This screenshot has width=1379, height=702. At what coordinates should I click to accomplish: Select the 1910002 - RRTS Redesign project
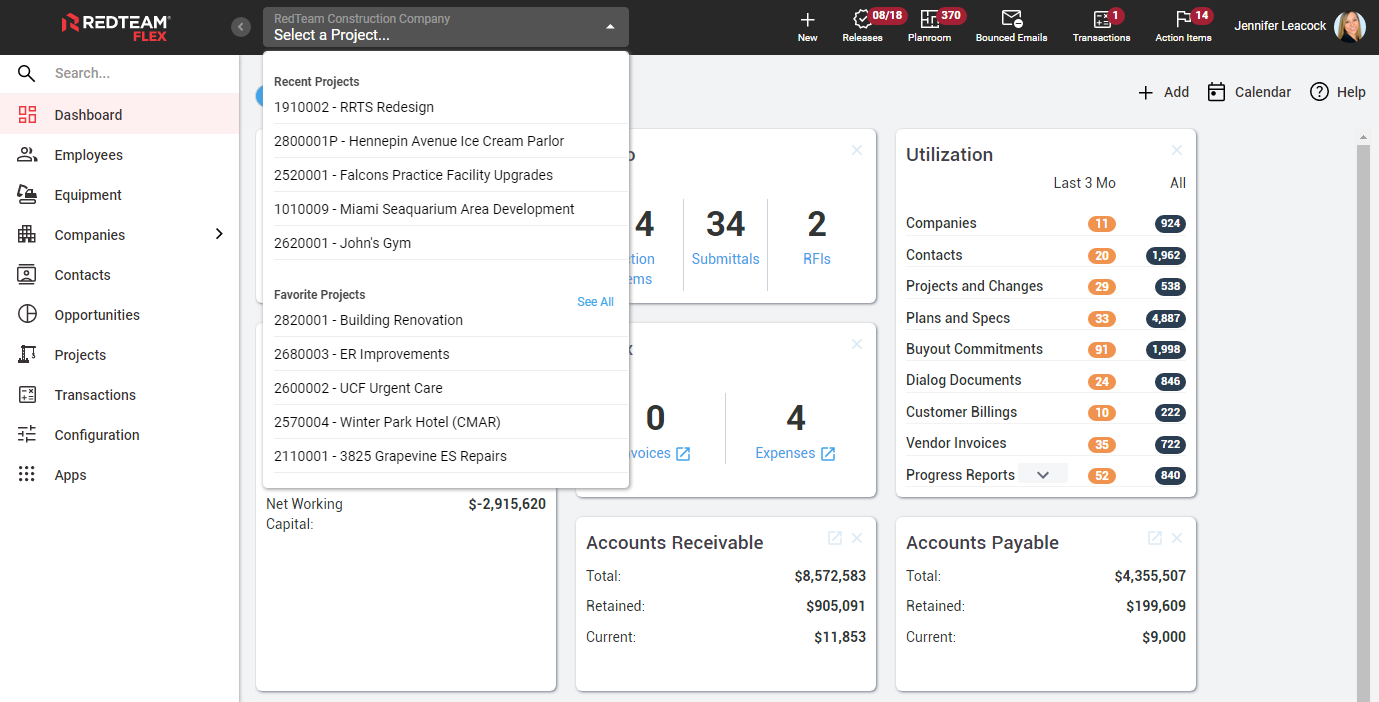(354, 107)
